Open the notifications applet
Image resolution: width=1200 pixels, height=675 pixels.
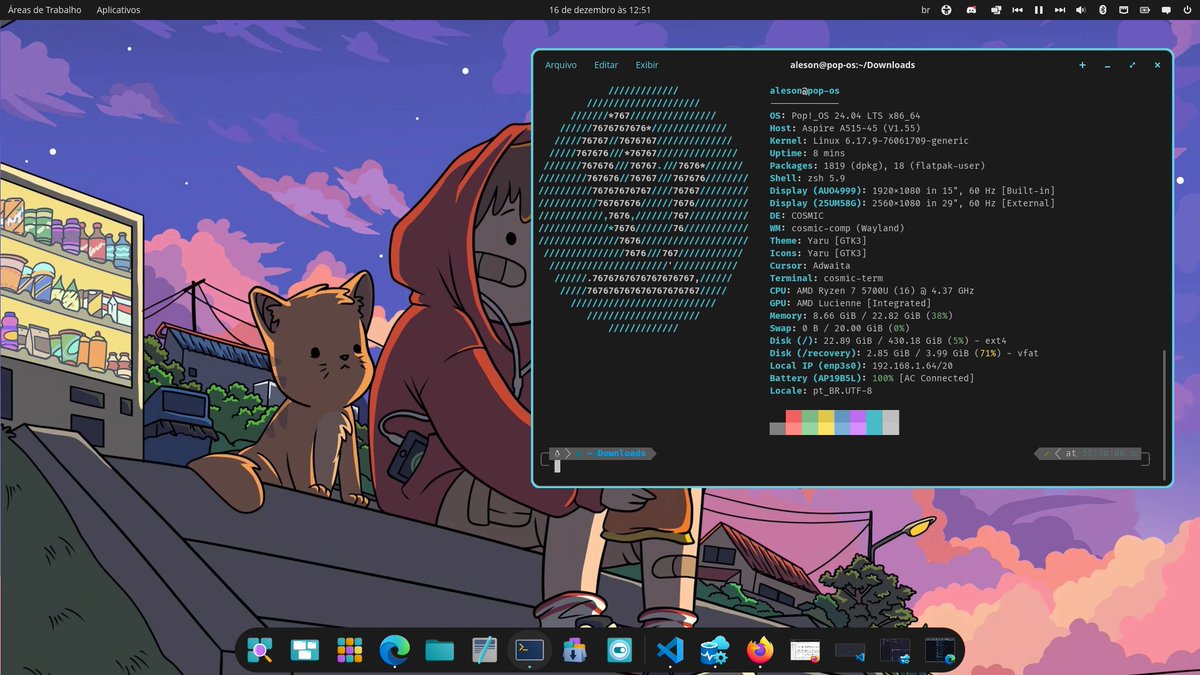pos(1166,9)
